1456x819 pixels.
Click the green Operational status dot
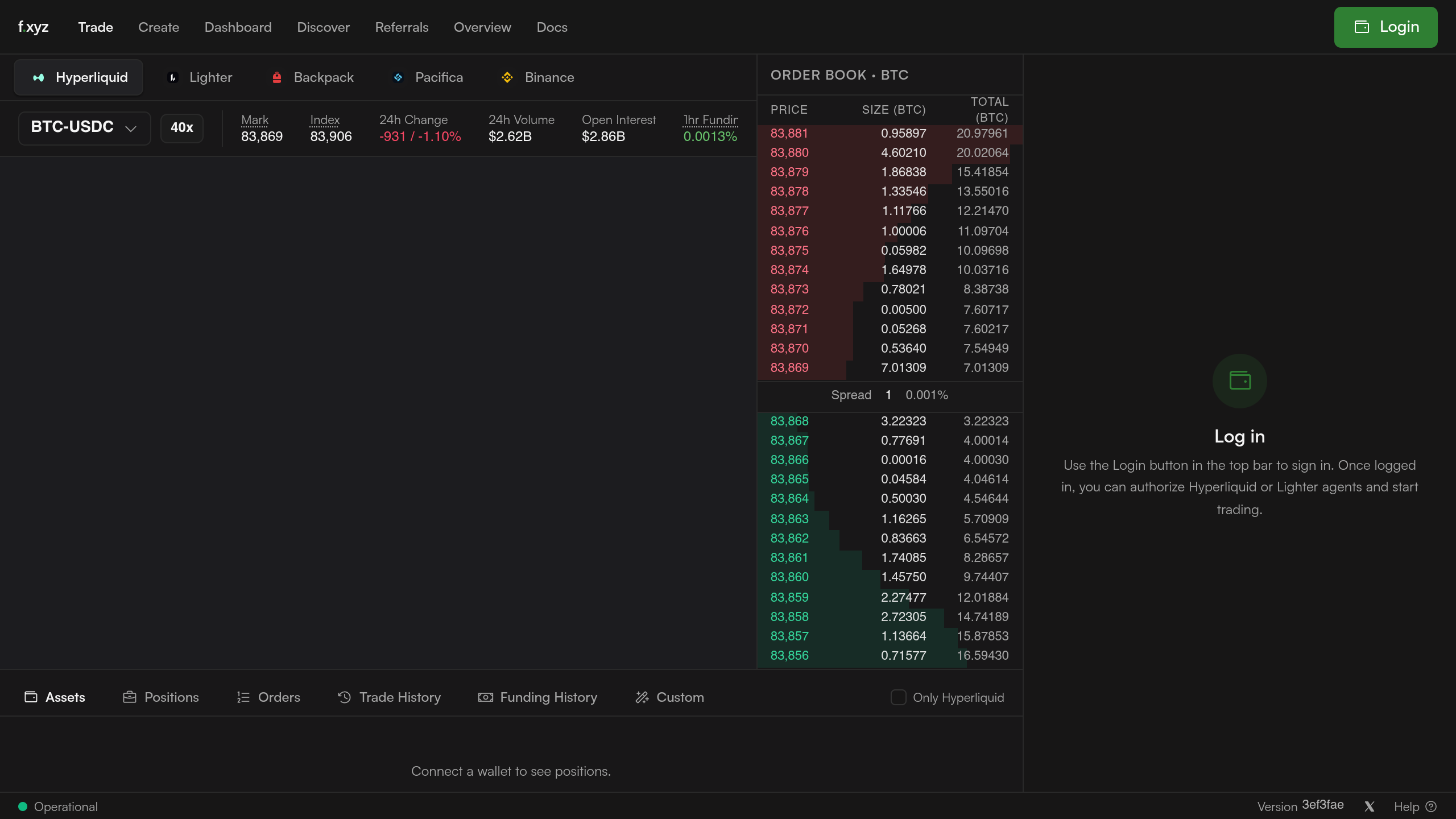pyautogui.click(x=23, y=806)
